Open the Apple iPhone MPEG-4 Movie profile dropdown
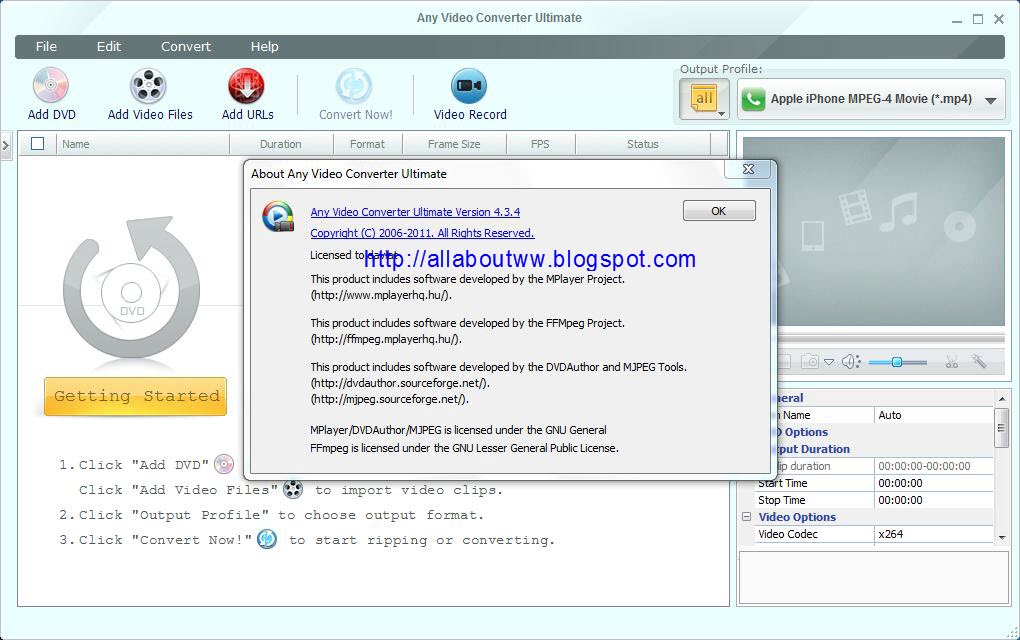This screenshot has height=640, width=1020. (871, 100)
